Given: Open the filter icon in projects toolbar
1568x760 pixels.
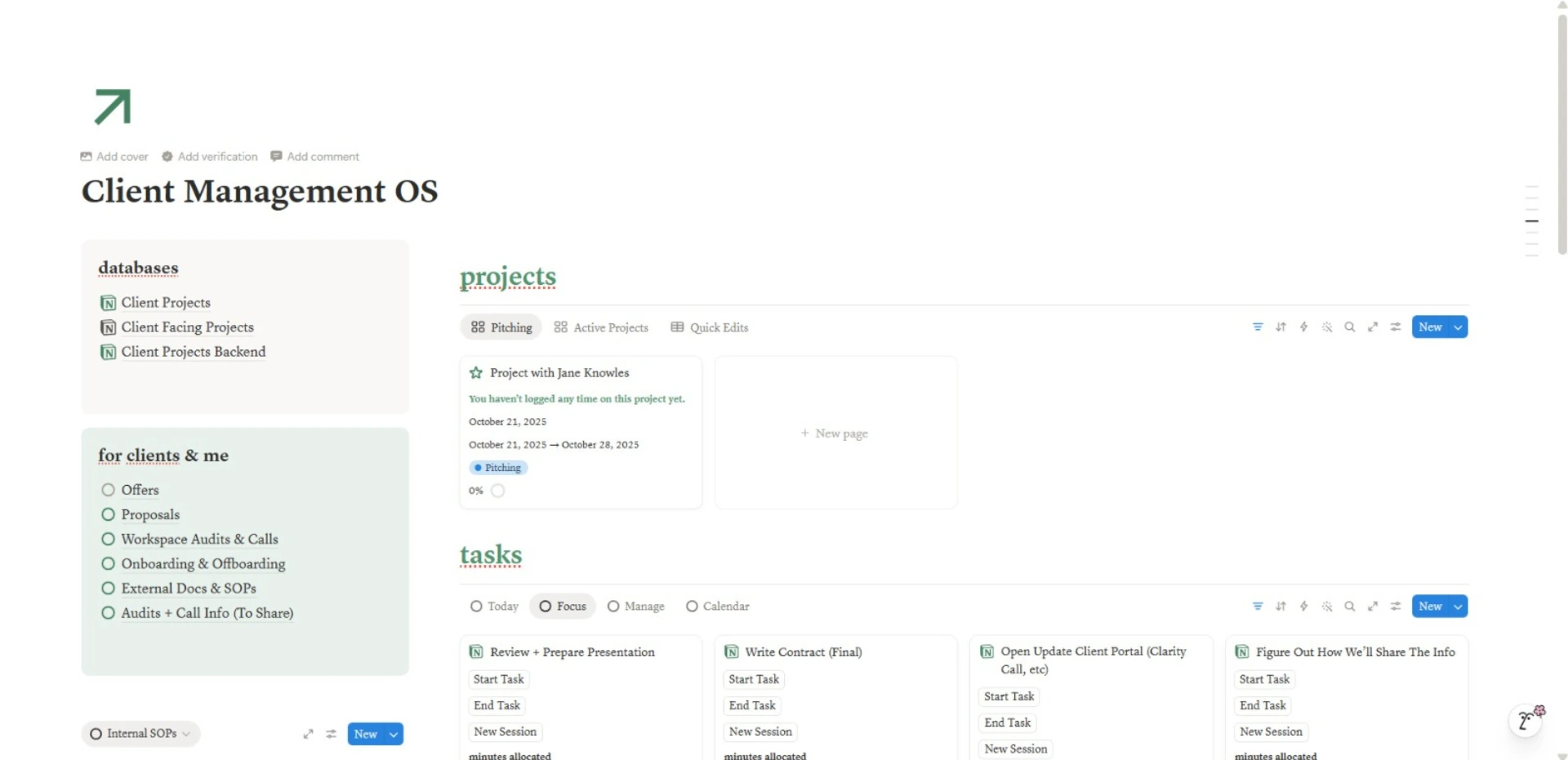Looking at the screenshot, I should coord(1258,327).
